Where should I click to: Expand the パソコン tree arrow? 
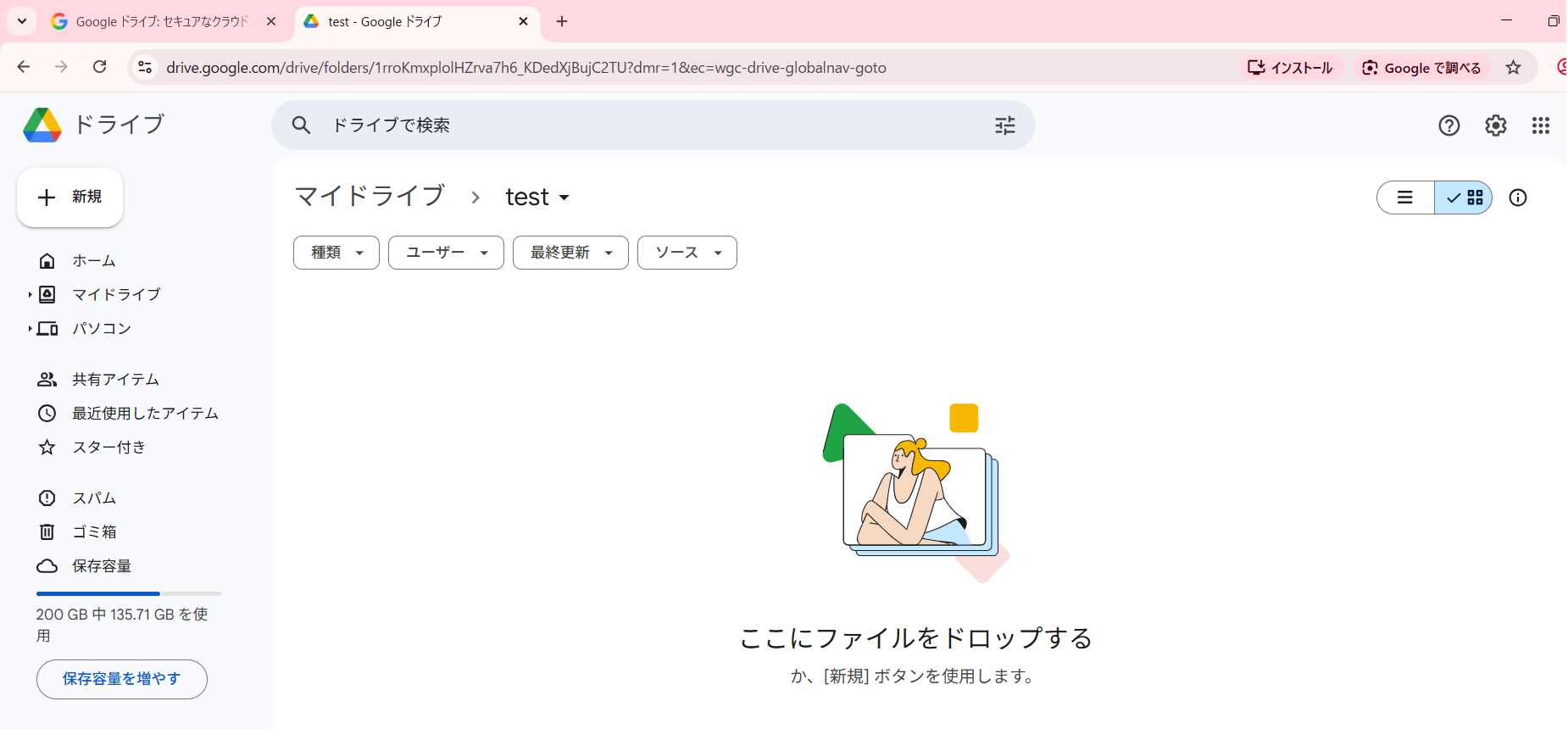[30, 329]
